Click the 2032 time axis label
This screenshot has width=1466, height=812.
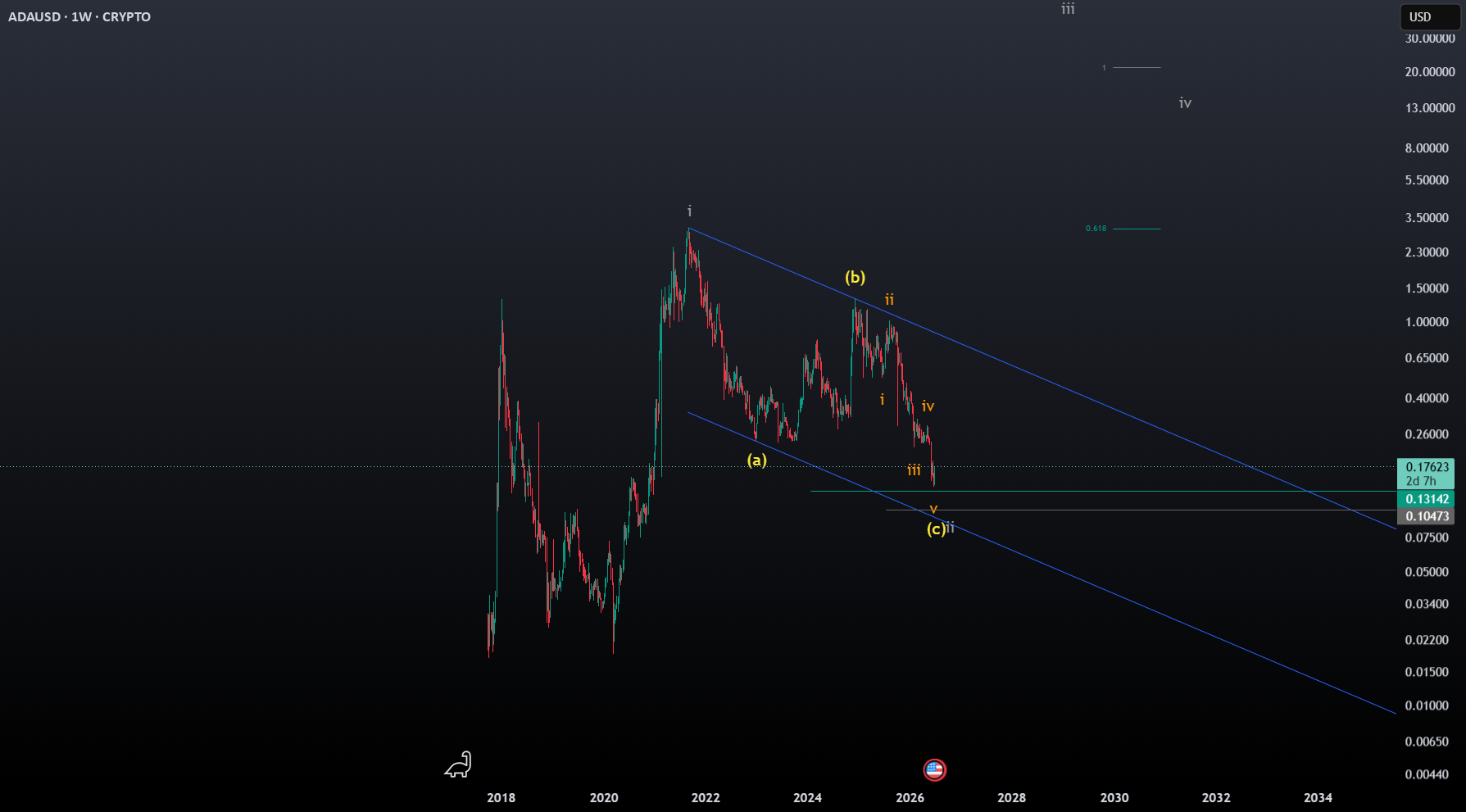pos(1216,797)
